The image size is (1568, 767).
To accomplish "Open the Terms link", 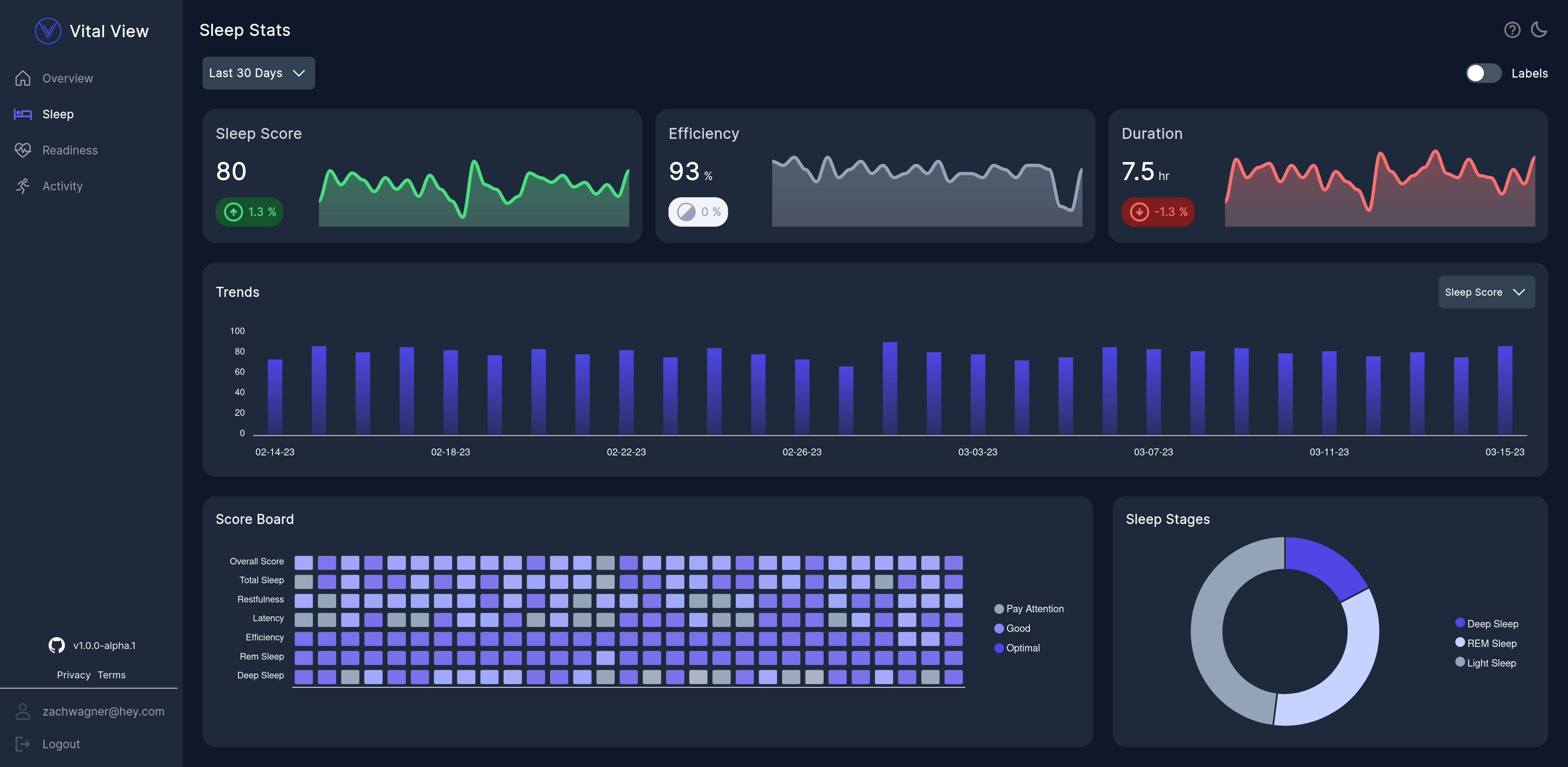I will click(111, 675).
